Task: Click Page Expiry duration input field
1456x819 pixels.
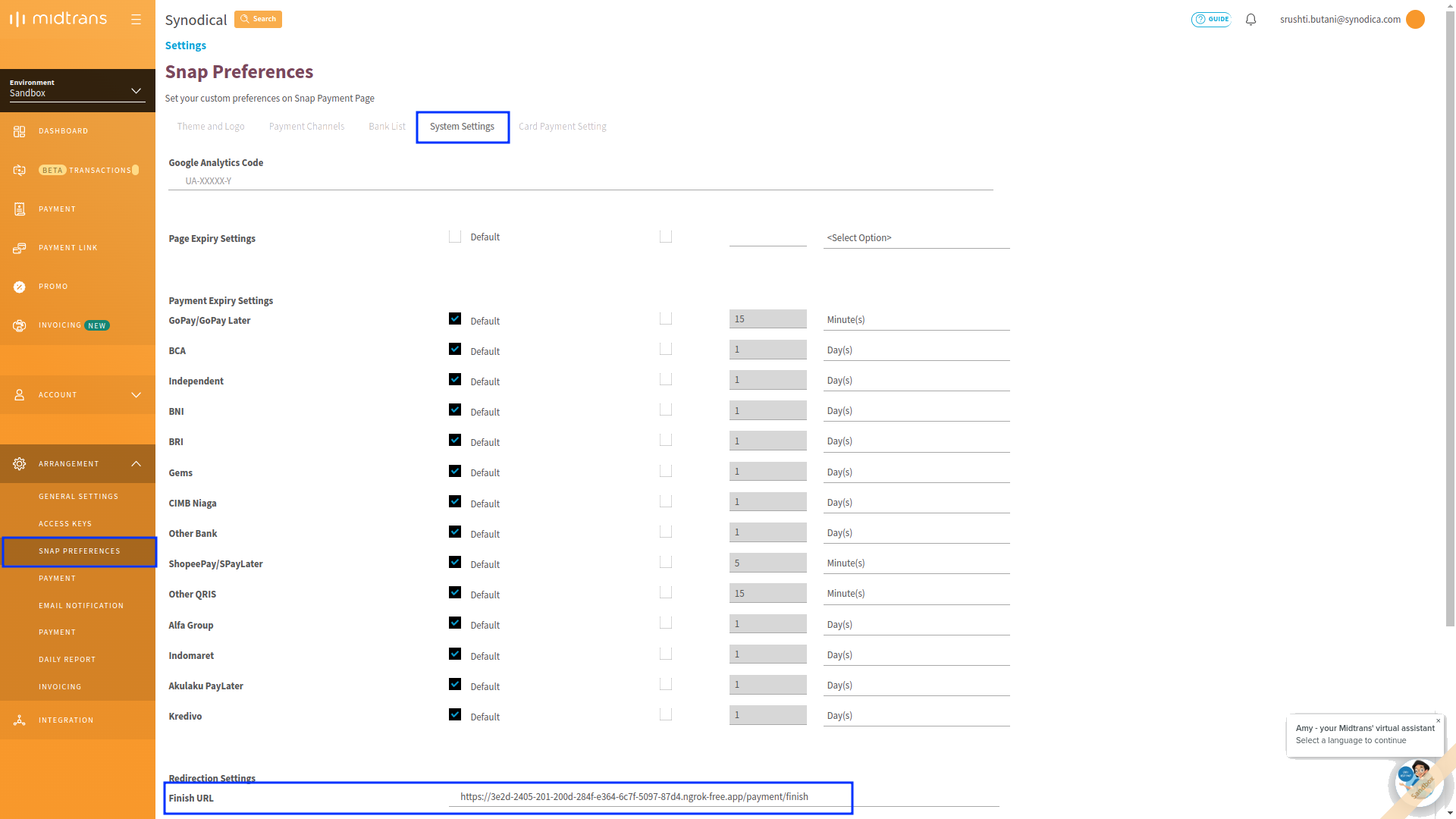Action: point(768,237)
